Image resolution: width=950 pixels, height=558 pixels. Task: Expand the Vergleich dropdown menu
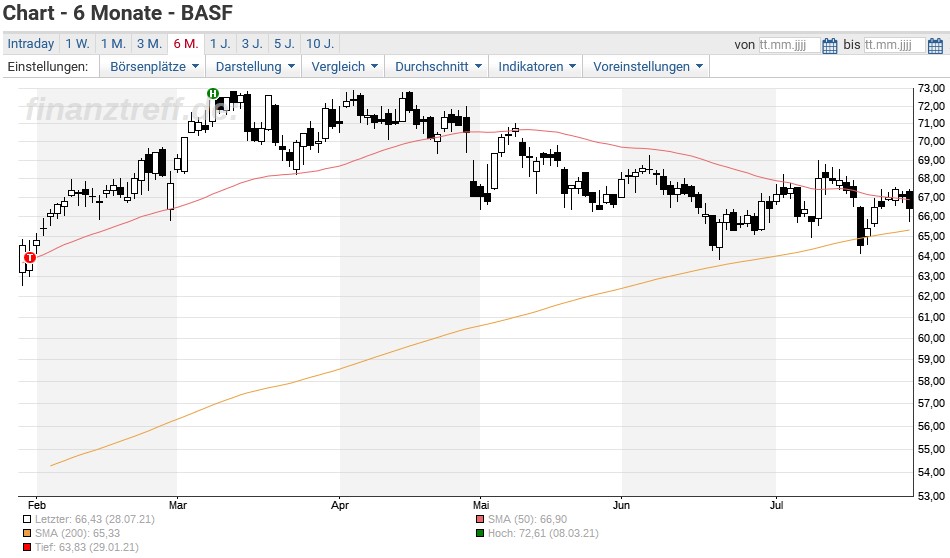[x=344, y=67]
